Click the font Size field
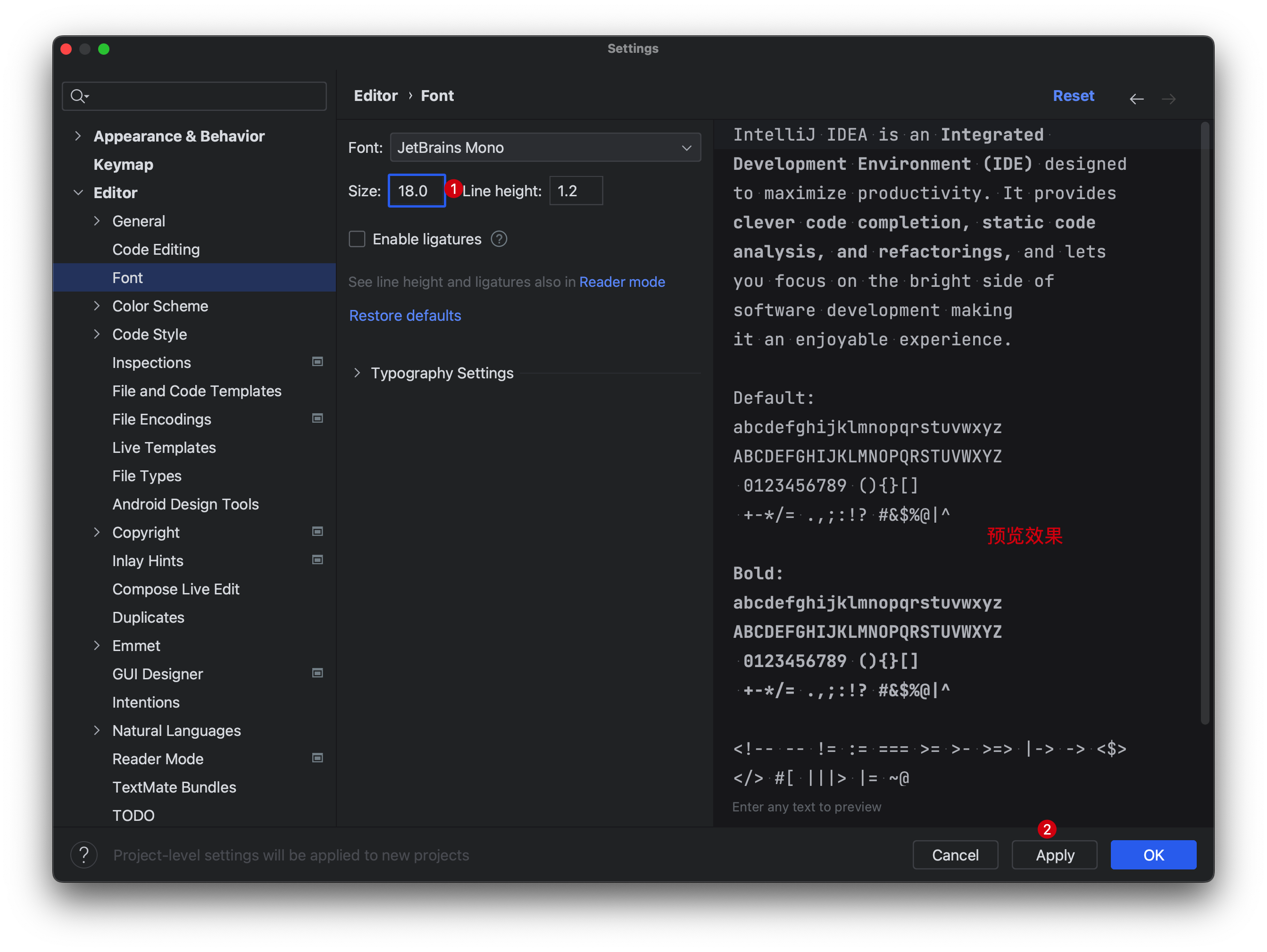The width and height of the screenshot is (1267, 952). [417, 191]
